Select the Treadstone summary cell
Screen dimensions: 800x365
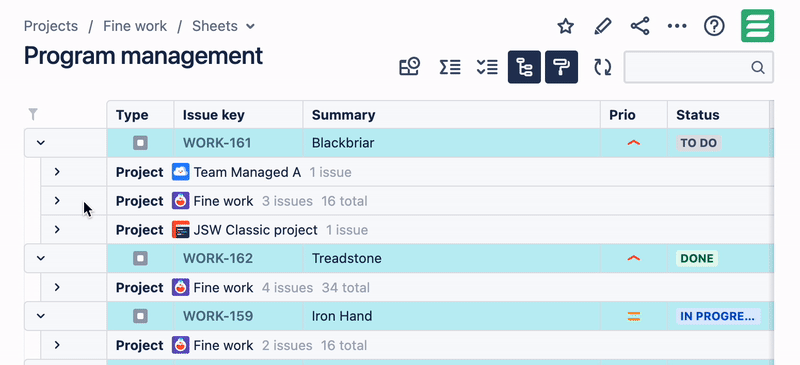[x=452, y=258]
